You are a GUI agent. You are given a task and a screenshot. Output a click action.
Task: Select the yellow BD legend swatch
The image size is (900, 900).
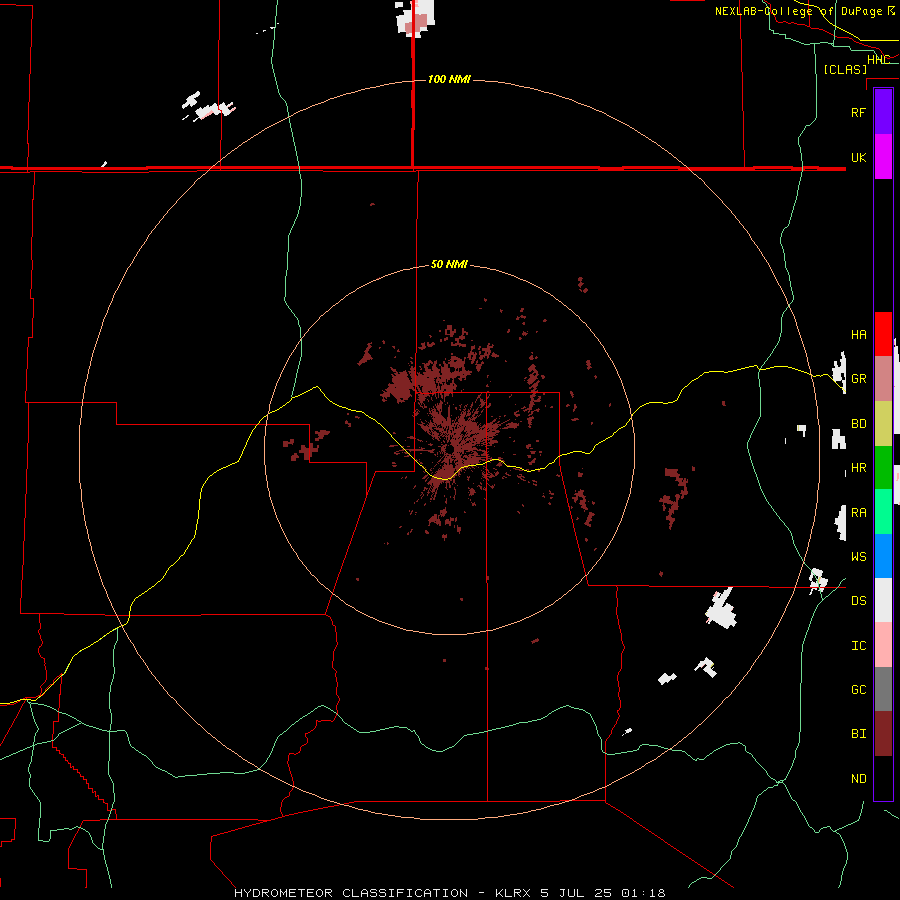point(883,424)
